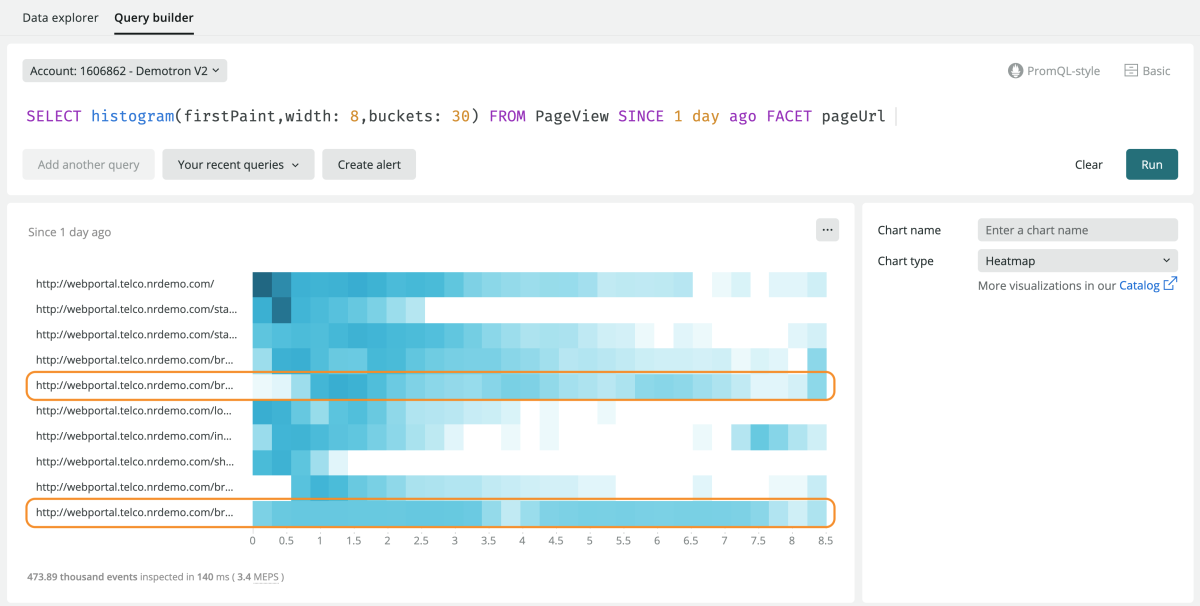The height and width of the screenshot is (606, 1200).
Task: Select the first webportal.telco.nrdemo.com/ row label
Action: click(x=125, y=284)
